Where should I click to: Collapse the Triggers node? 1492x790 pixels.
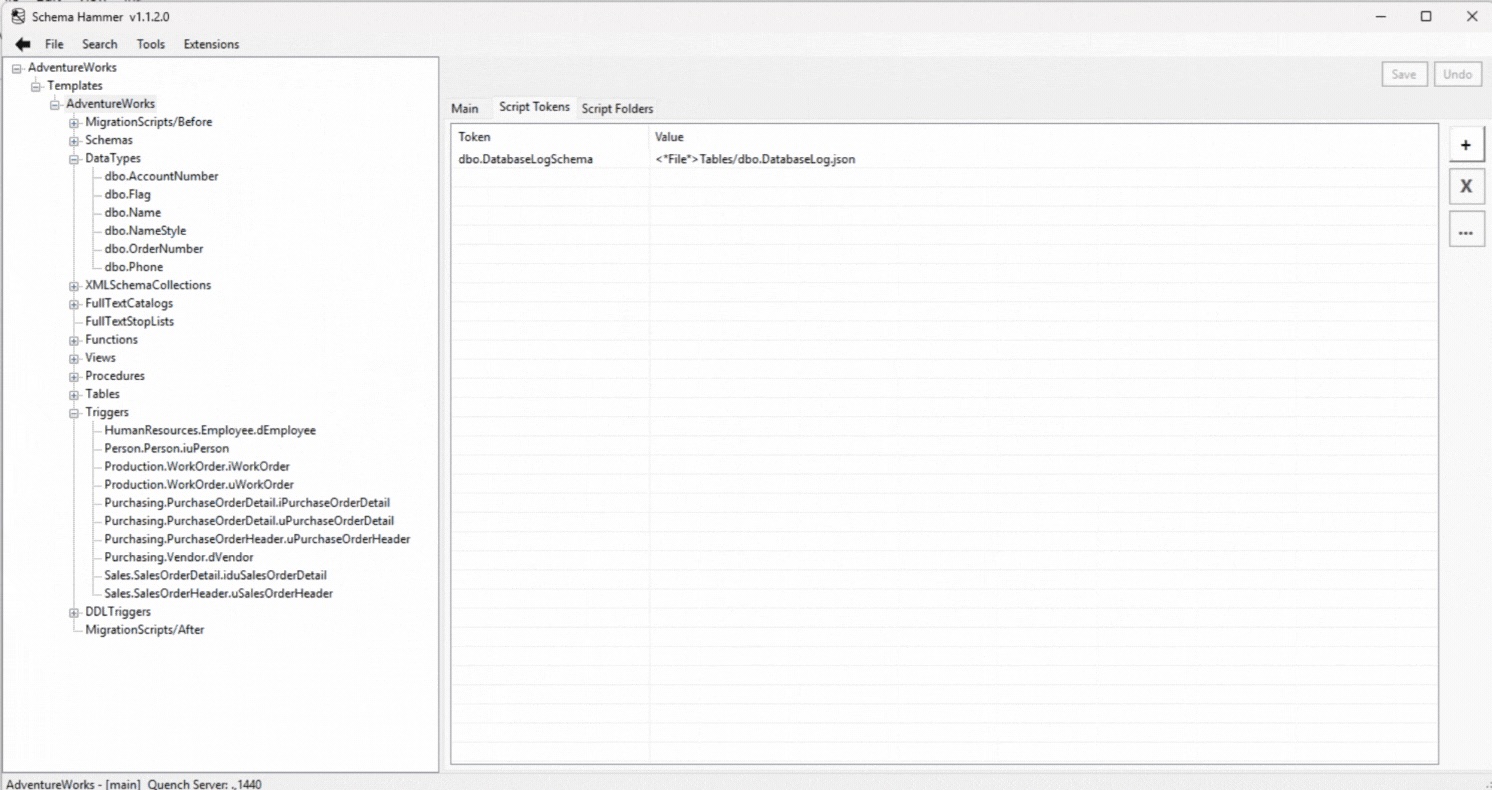(x=74, y=412)
